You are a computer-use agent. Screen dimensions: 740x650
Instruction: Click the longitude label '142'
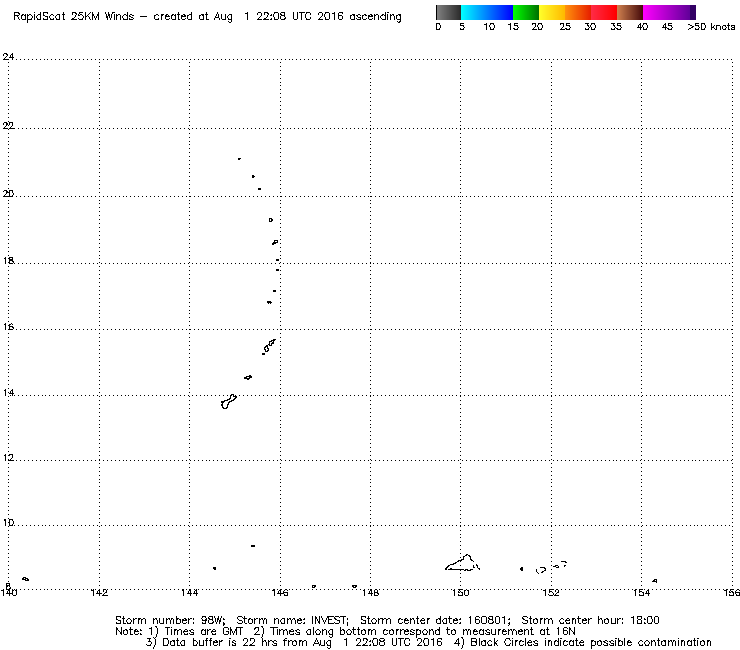[x=99, y=593]
